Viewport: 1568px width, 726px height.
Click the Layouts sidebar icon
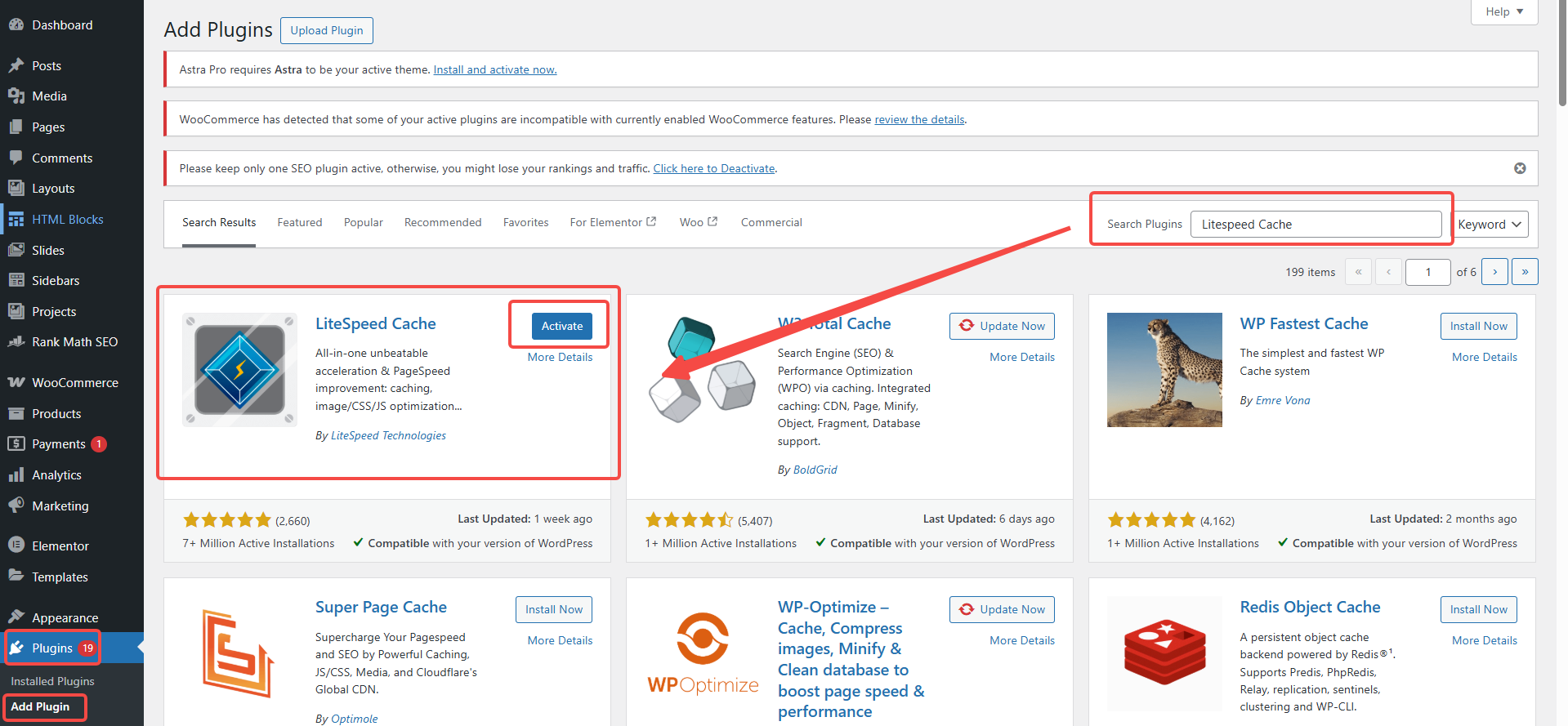click(x=16, y=188)
